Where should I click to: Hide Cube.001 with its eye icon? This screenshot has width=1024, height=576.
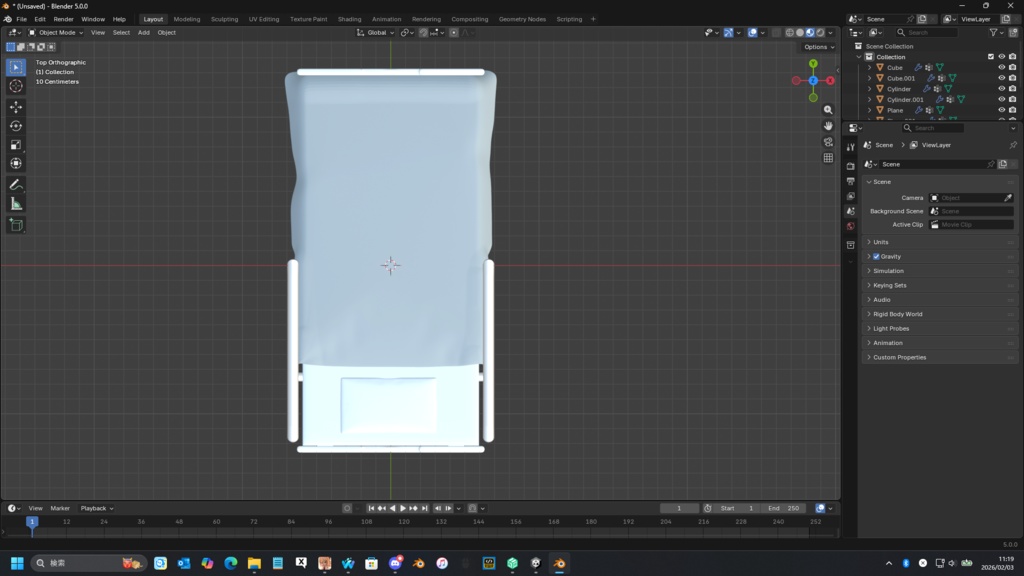point(1001,78)
